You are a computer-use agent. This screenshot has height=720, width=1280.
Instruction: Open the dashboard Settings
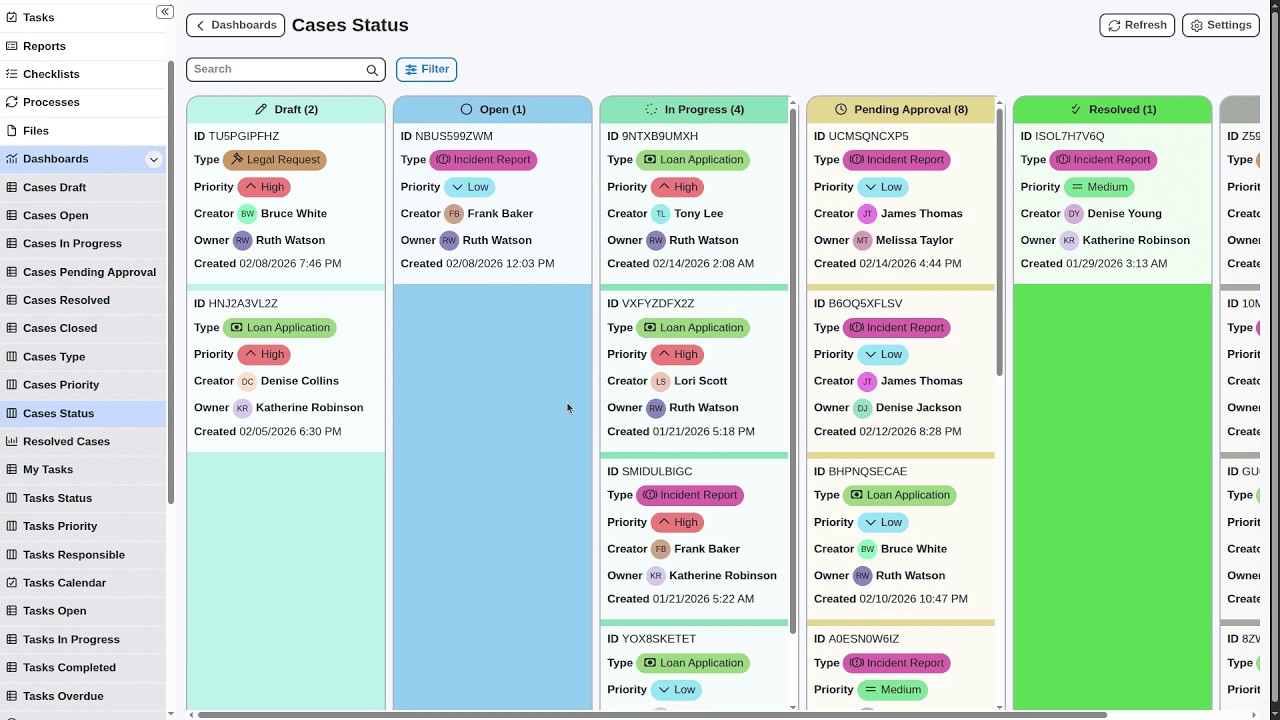coord(1220,25)
